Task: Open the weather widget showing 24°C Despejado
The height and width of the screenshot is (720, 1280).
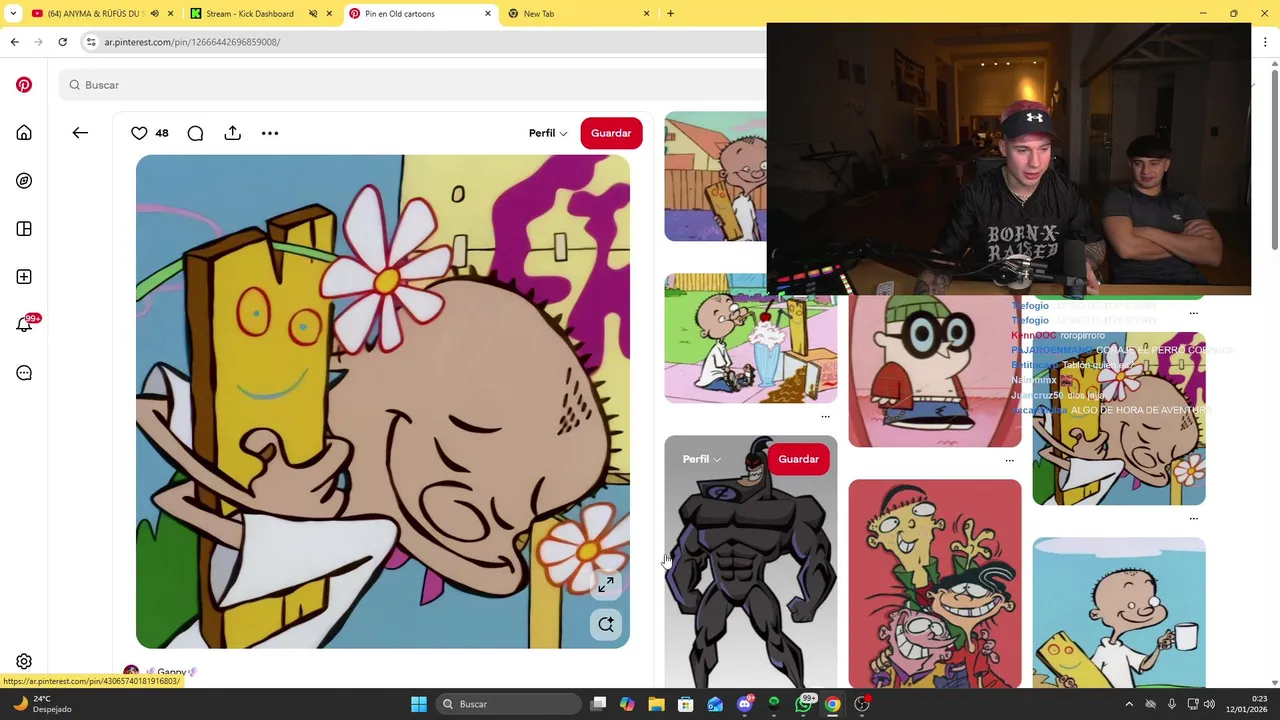Action: click(42, 704)
